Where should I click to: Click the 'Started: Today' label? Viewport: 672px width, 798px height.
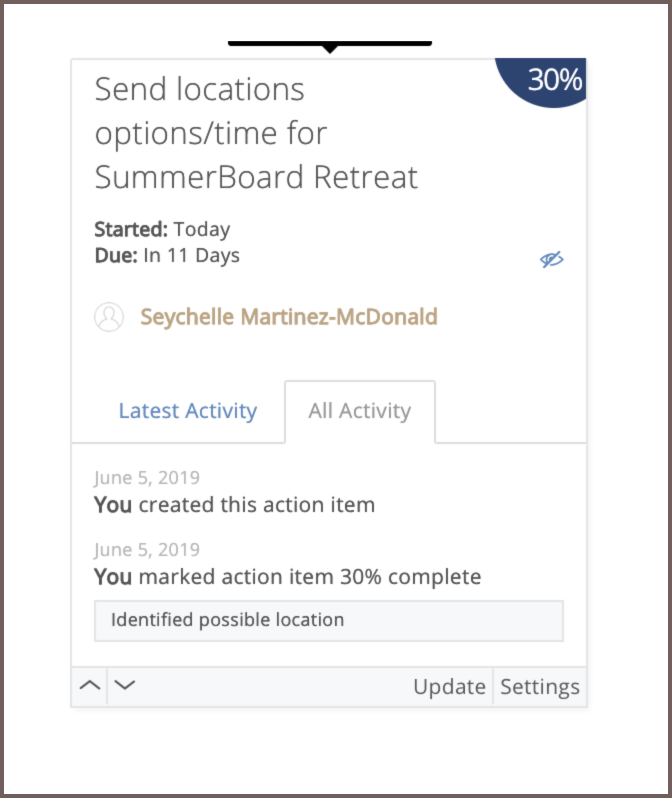point(162,230)
